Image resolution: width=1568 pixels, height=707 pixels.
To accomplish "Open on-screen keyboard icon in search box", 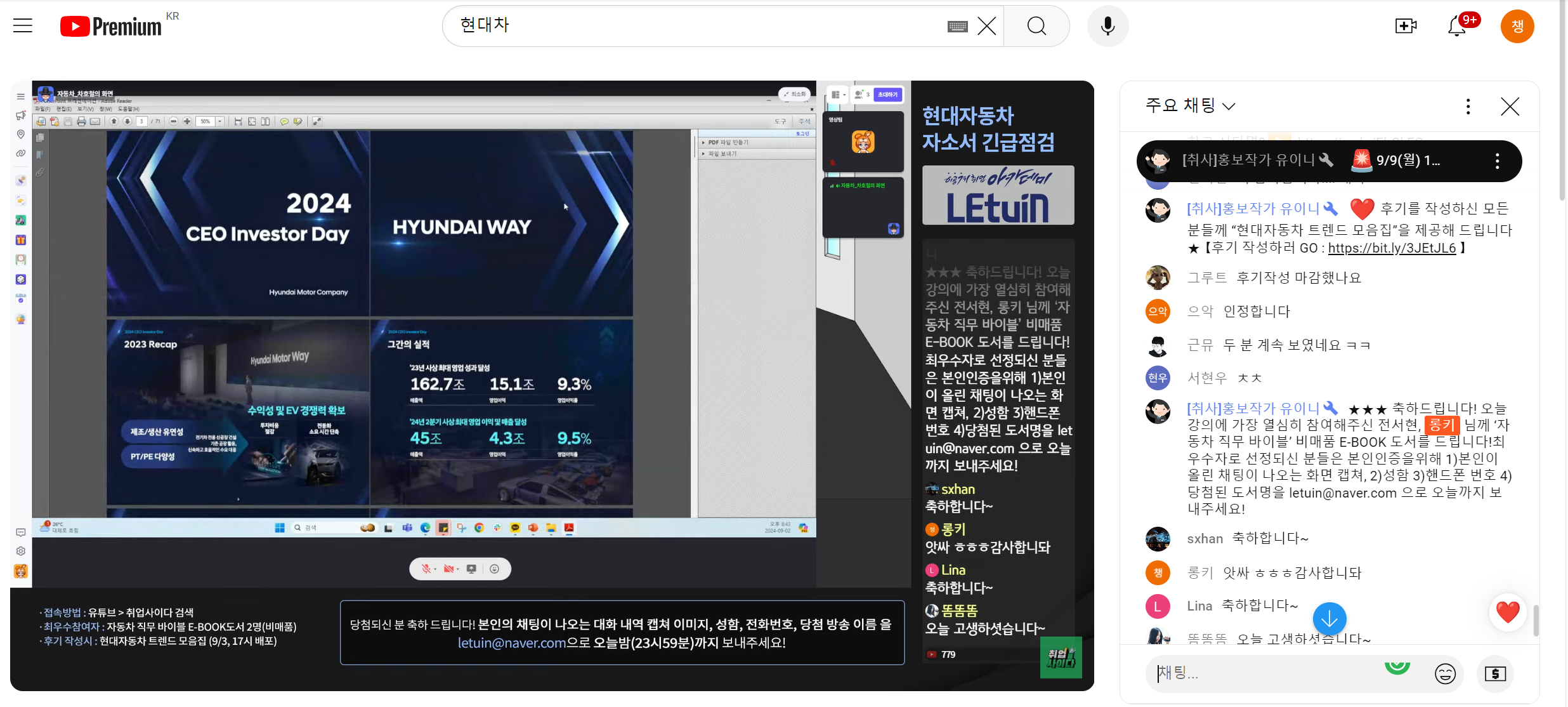I will tap(957, 26).
